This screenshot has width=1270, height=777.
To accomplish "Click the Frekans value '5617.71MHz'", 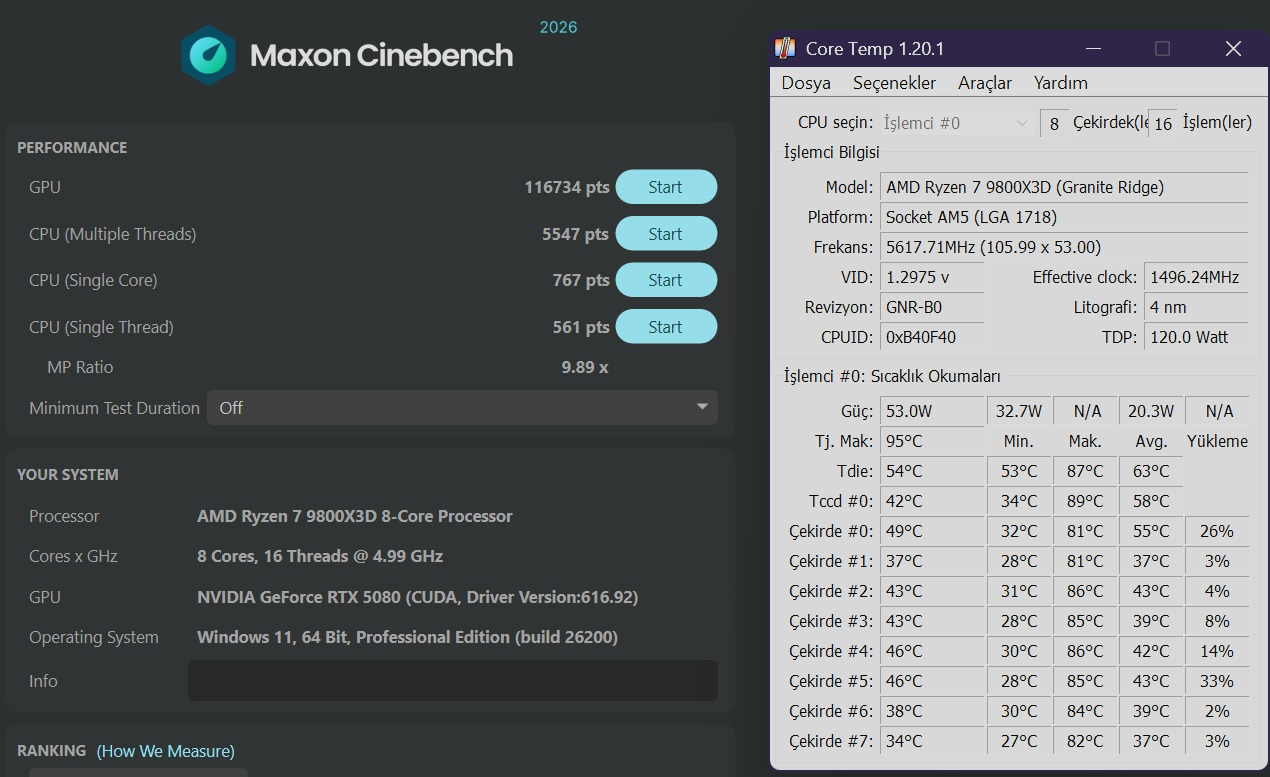I will pos(1064,247).
